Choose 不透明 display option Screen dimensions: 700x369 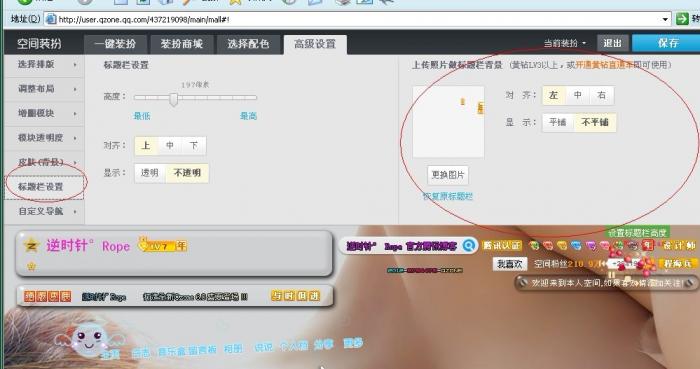pyautogui.click(x=187, y=173)
